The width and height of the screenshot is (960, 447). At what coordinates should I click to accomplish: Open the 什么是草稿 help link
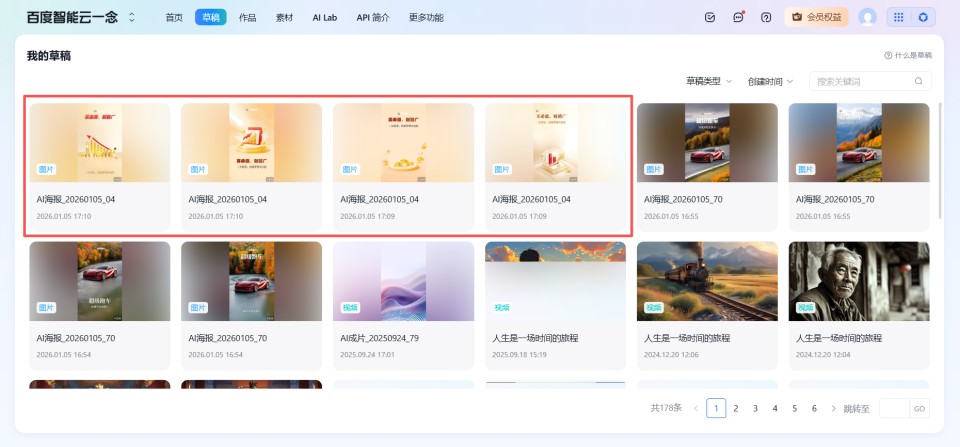[908, 56]
